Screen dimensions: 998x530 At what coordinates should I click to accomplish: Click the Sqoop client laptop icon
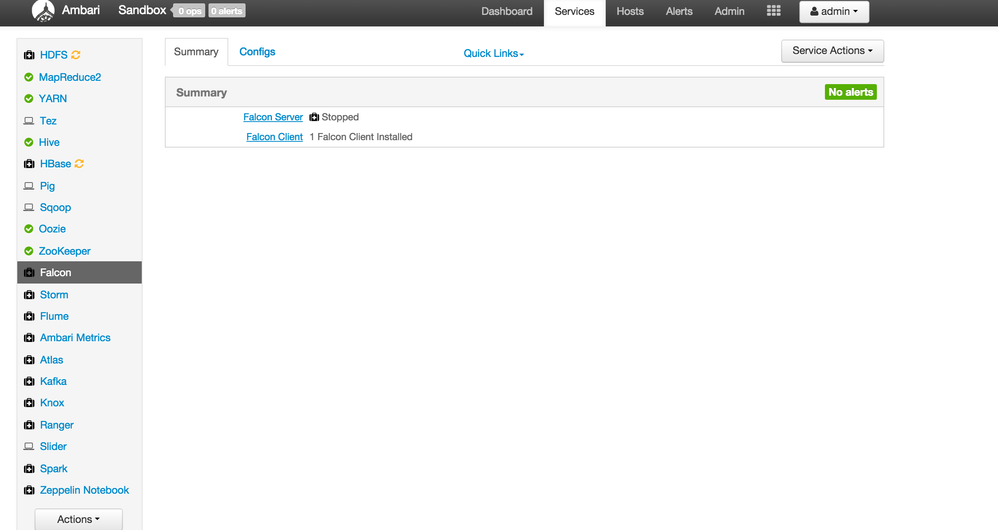(x=29, y=207)
